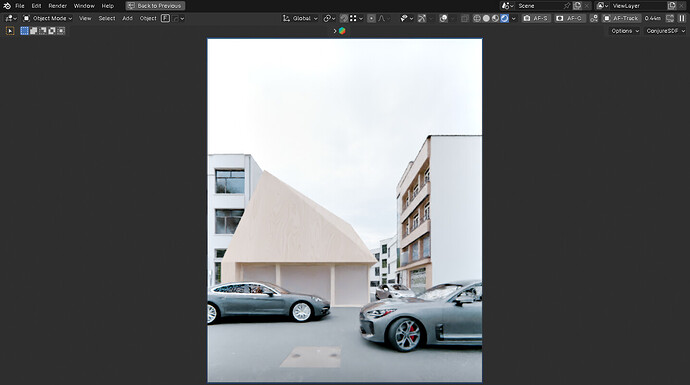Click the AF-Track button
The width and height of the screenshot is (690, 385).
(621, 18)
